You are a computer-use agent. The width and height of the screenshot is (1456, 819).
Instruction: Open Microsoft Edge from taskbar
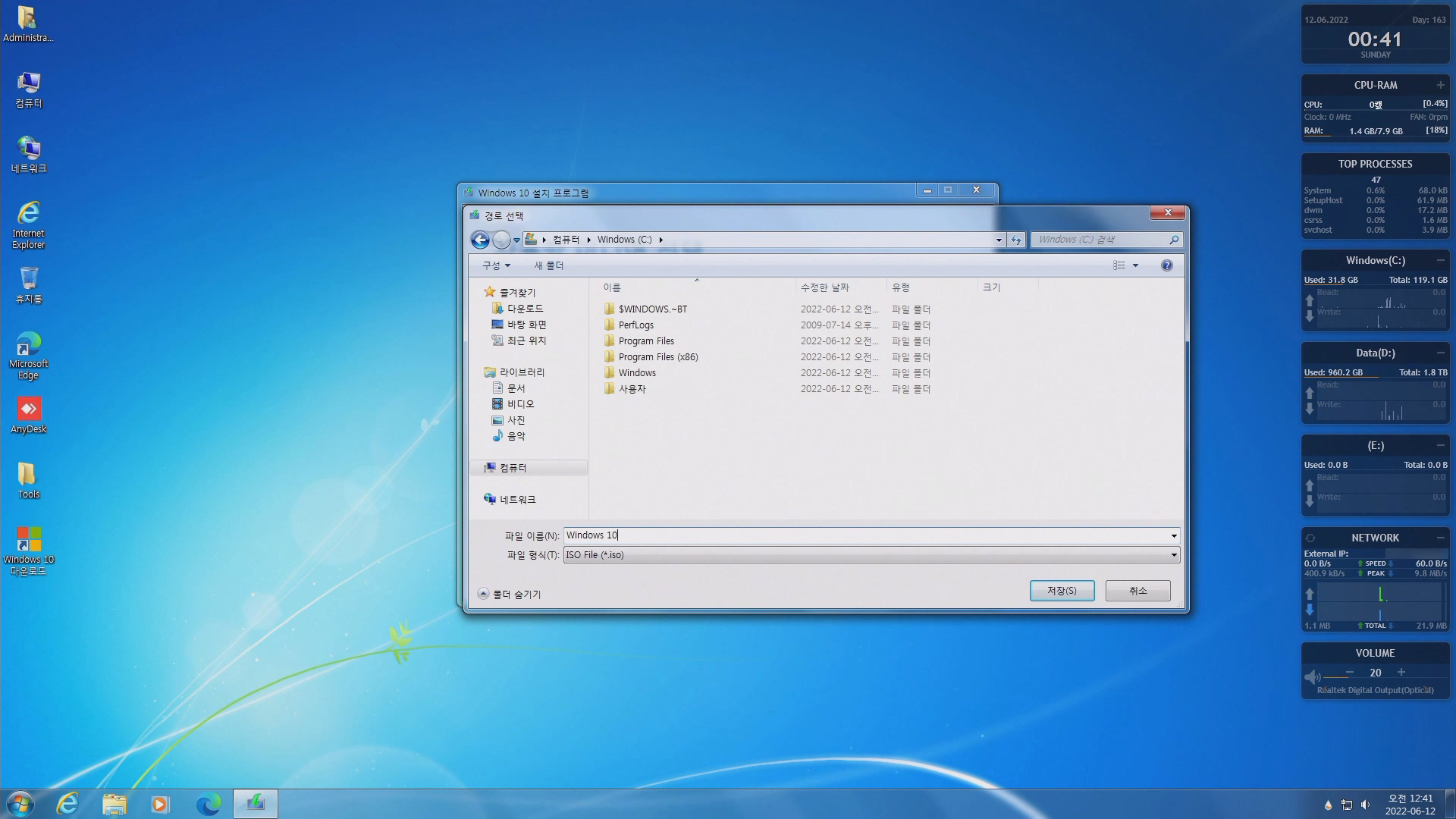point(208,804)
